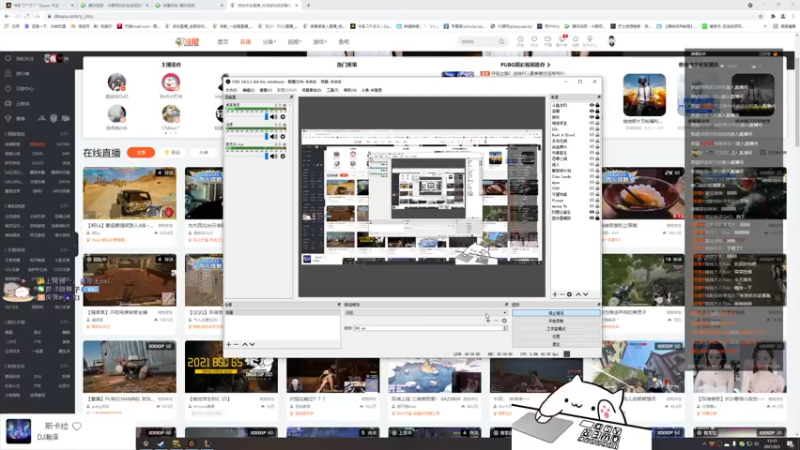Toggle lock on LOL source
The width and height of the screenshot is (800, 450).
click(x=597, y=129)
